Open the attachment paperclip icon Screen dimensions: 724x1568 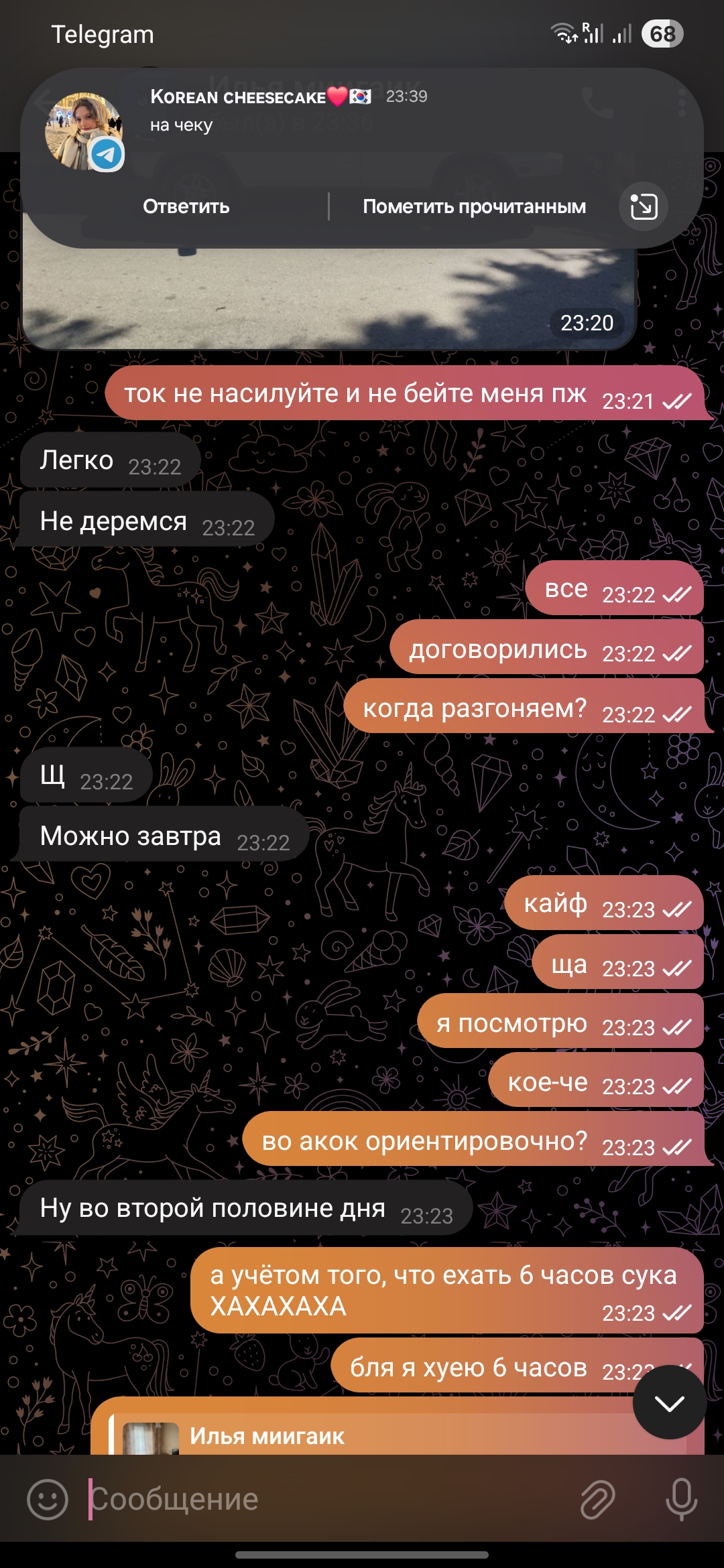[x=598, y=1499]
